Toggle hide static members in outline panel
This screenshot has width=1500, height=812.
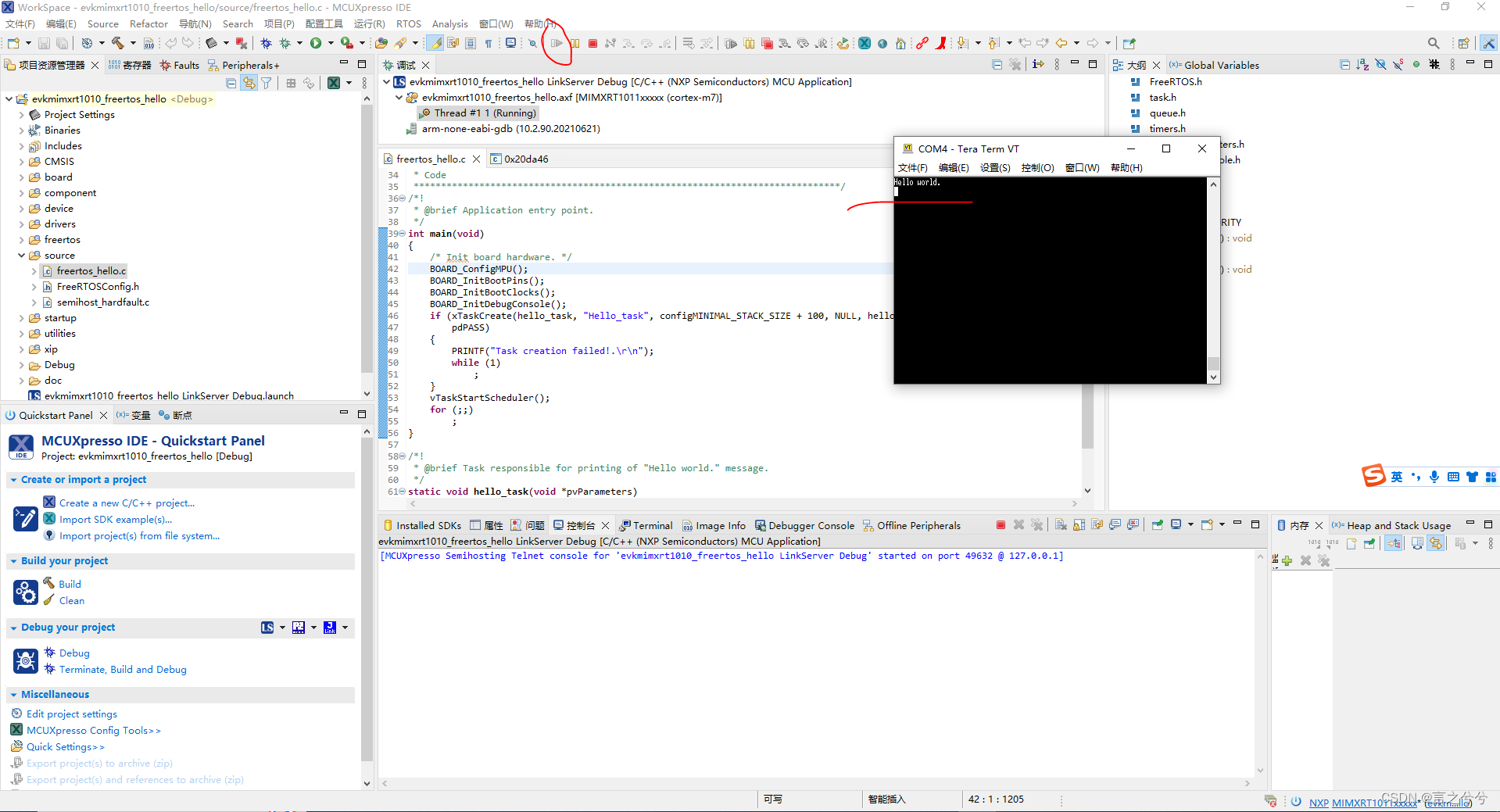point(1398,65)
